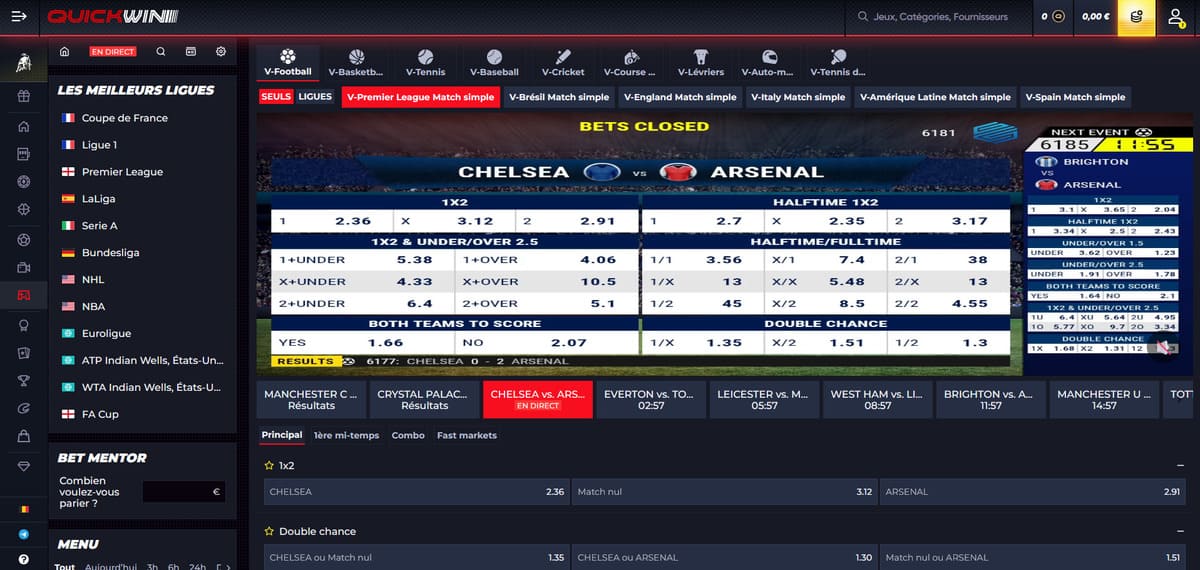Select the V-Cricket tab
The width and height of the screenshot is (1200, 570).
click(x=563, y=62)
